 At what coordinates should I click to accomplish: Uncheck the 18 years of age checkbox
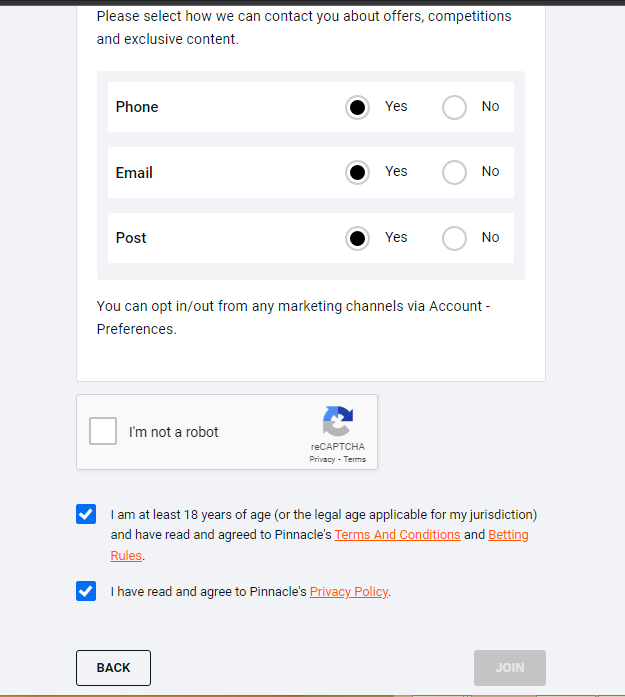[x=86, y=514]
